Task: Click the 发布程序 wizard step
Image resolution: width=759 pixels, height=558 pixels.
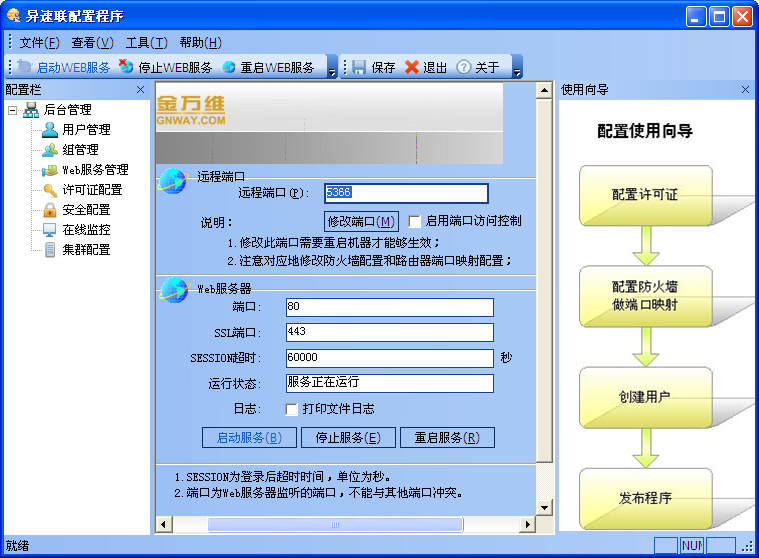Action: 645,498
